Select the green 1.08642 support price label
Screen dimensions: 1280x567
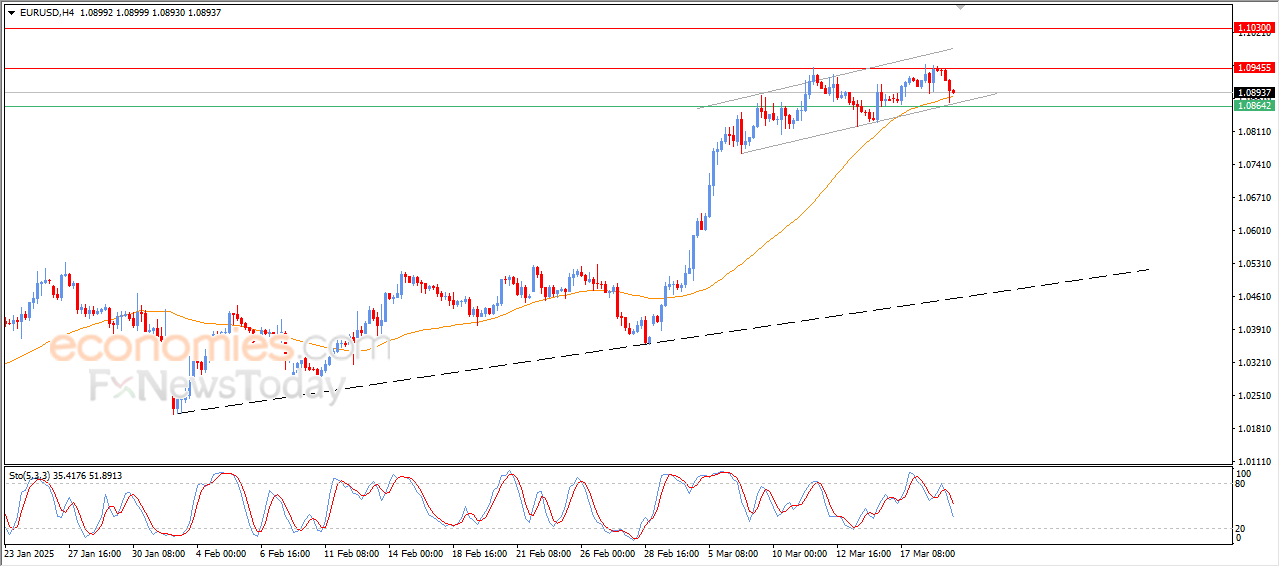(x=1254, y=105)
